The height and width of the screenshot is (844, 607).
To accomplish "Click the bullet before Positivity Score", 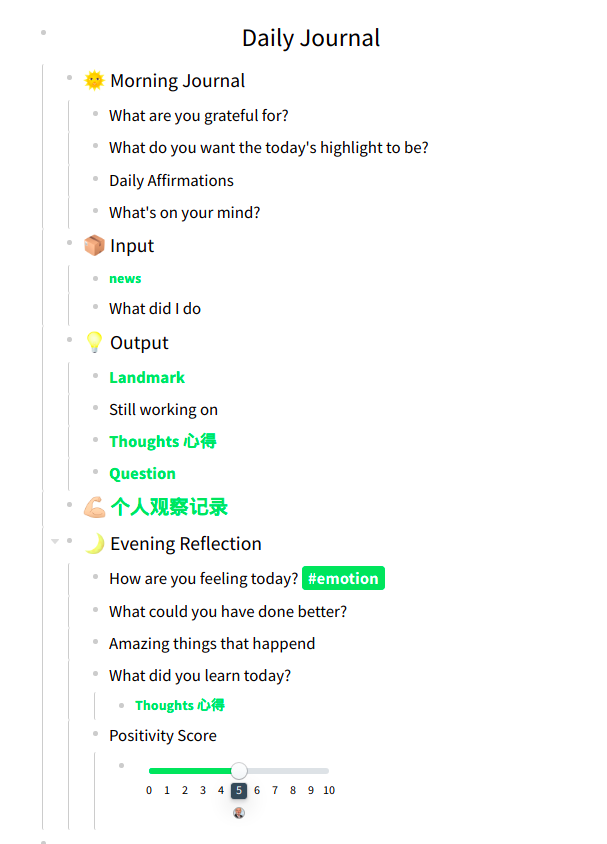I will (x=95, y=734).
